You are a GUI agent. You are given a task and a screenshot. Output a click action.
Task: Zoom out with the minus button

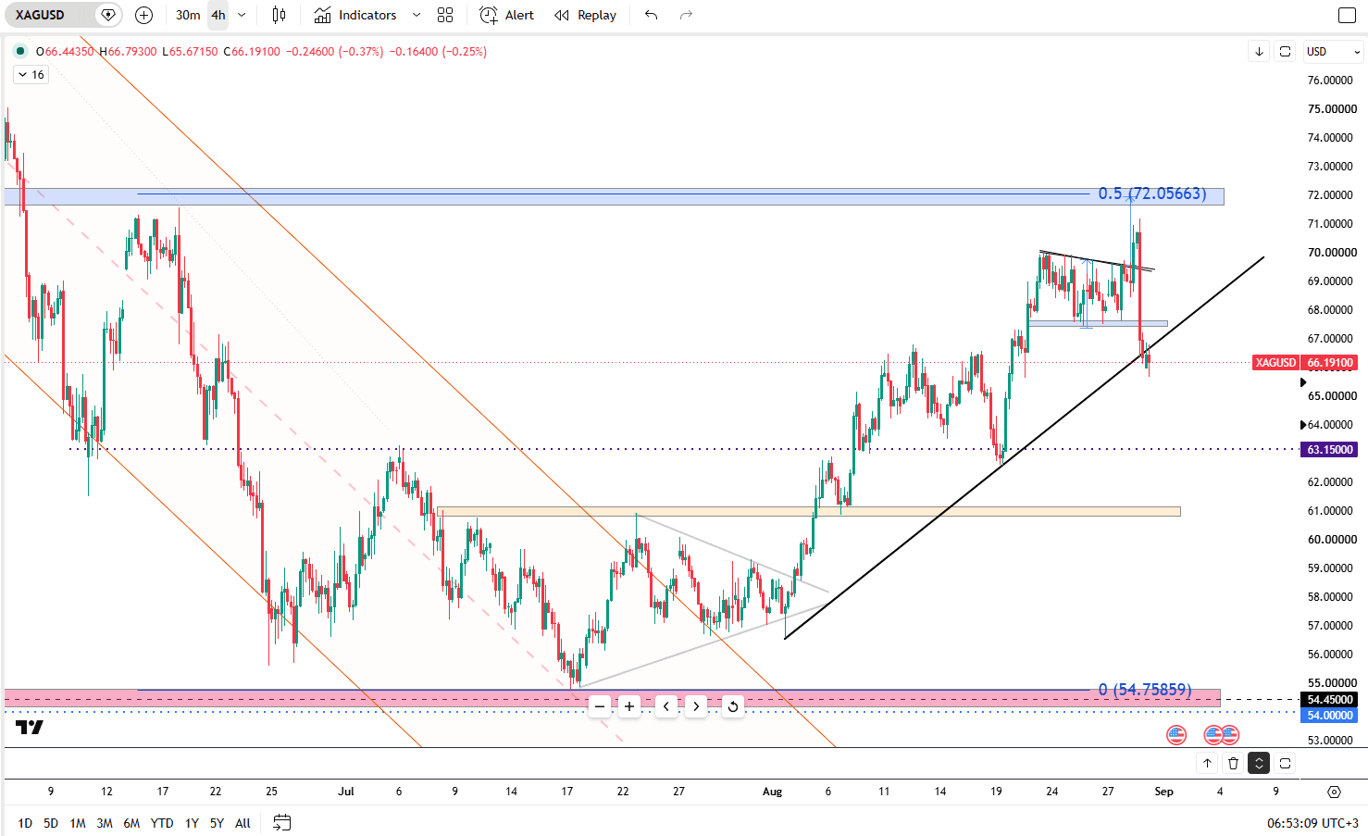coord(600,706)
